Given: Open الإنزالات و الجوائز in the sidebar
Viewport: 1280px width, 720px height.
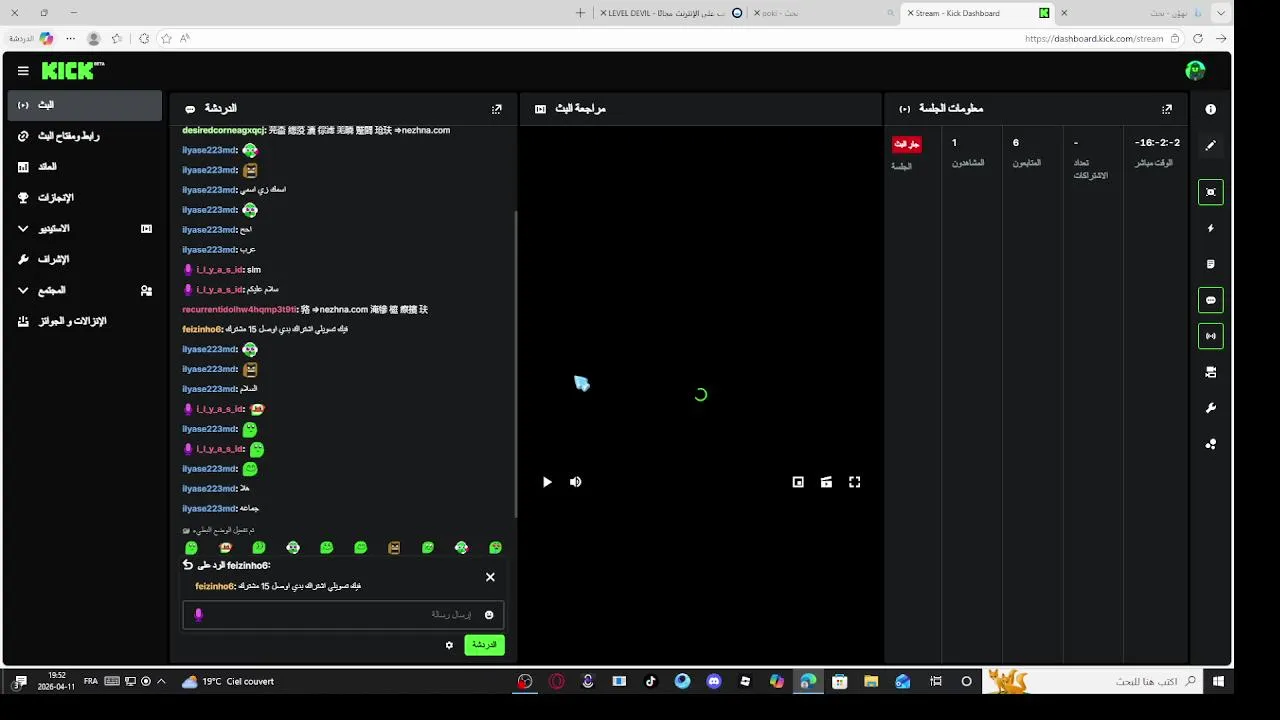Looking at the screenshot, I should click(x=85, y=322).
